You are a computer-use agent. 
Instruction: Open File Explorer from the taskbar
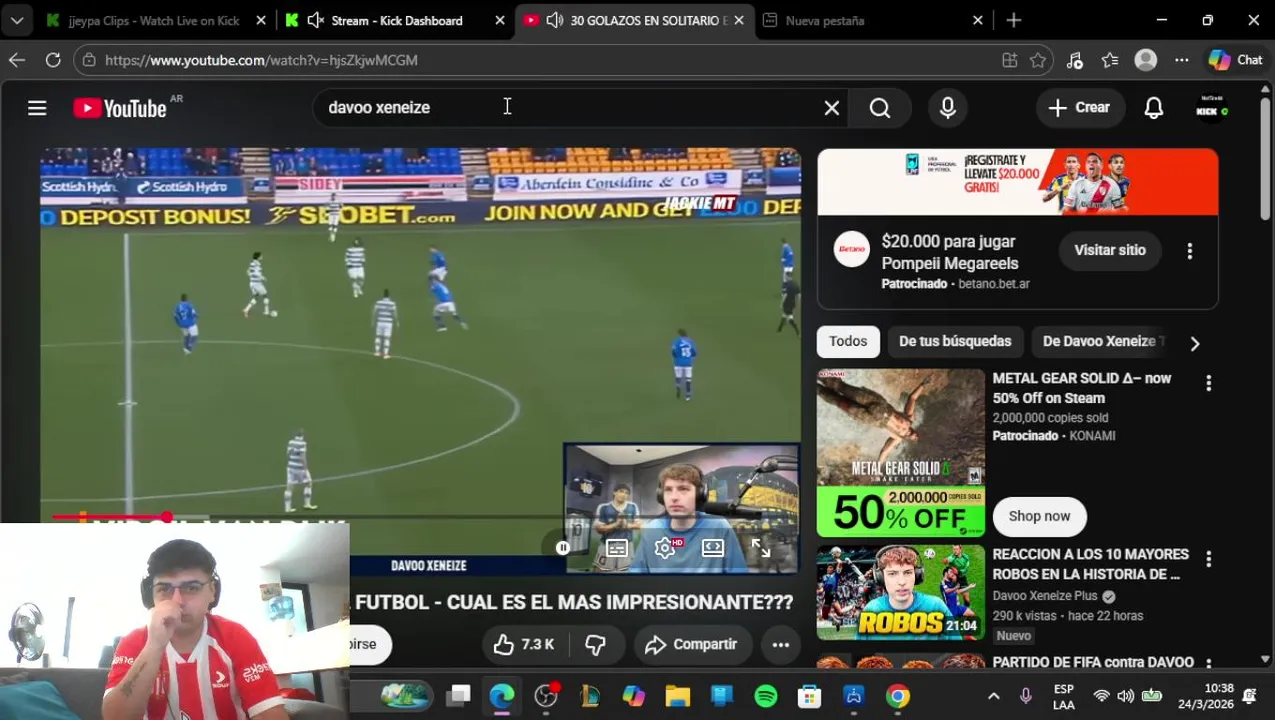tap(678, 696)
